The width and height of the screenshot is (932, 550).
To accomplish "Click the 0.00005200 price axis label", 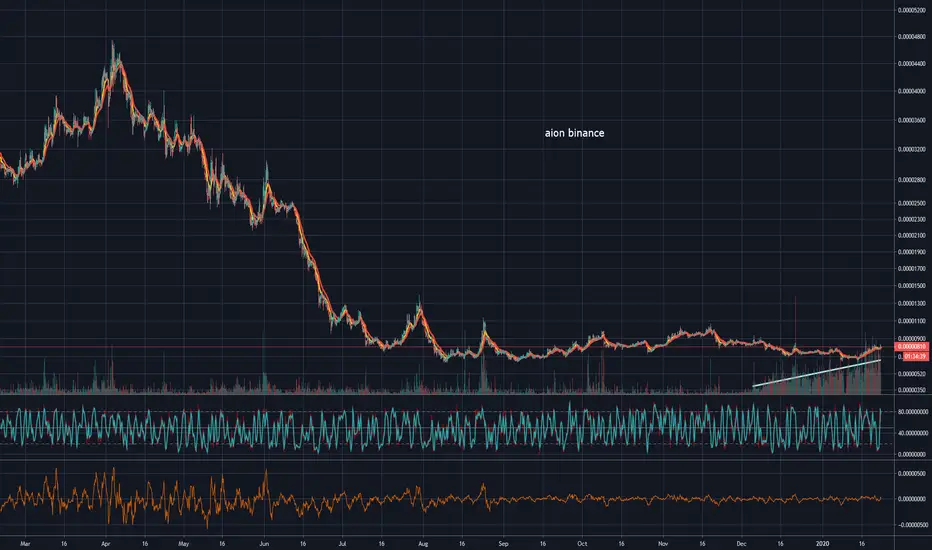I will (x=912, y=10).
